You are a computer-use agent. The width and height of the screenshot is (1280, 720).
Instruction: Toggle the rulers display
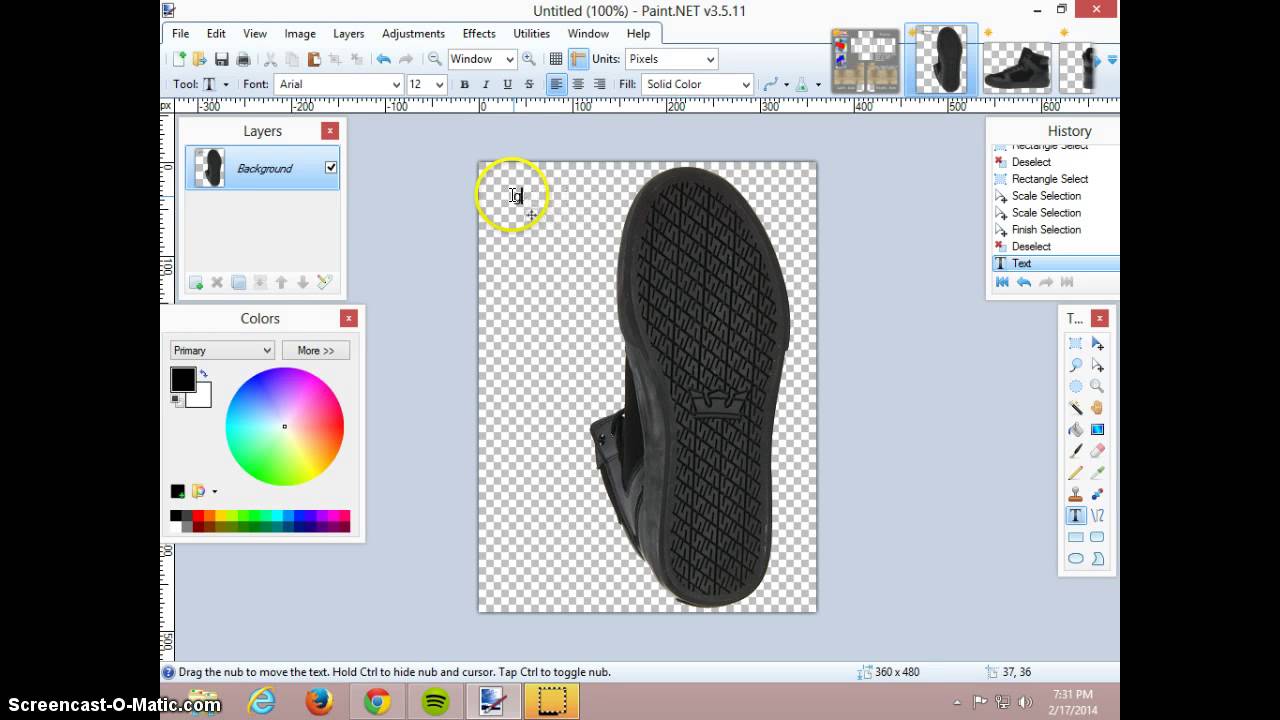(578, 59)
